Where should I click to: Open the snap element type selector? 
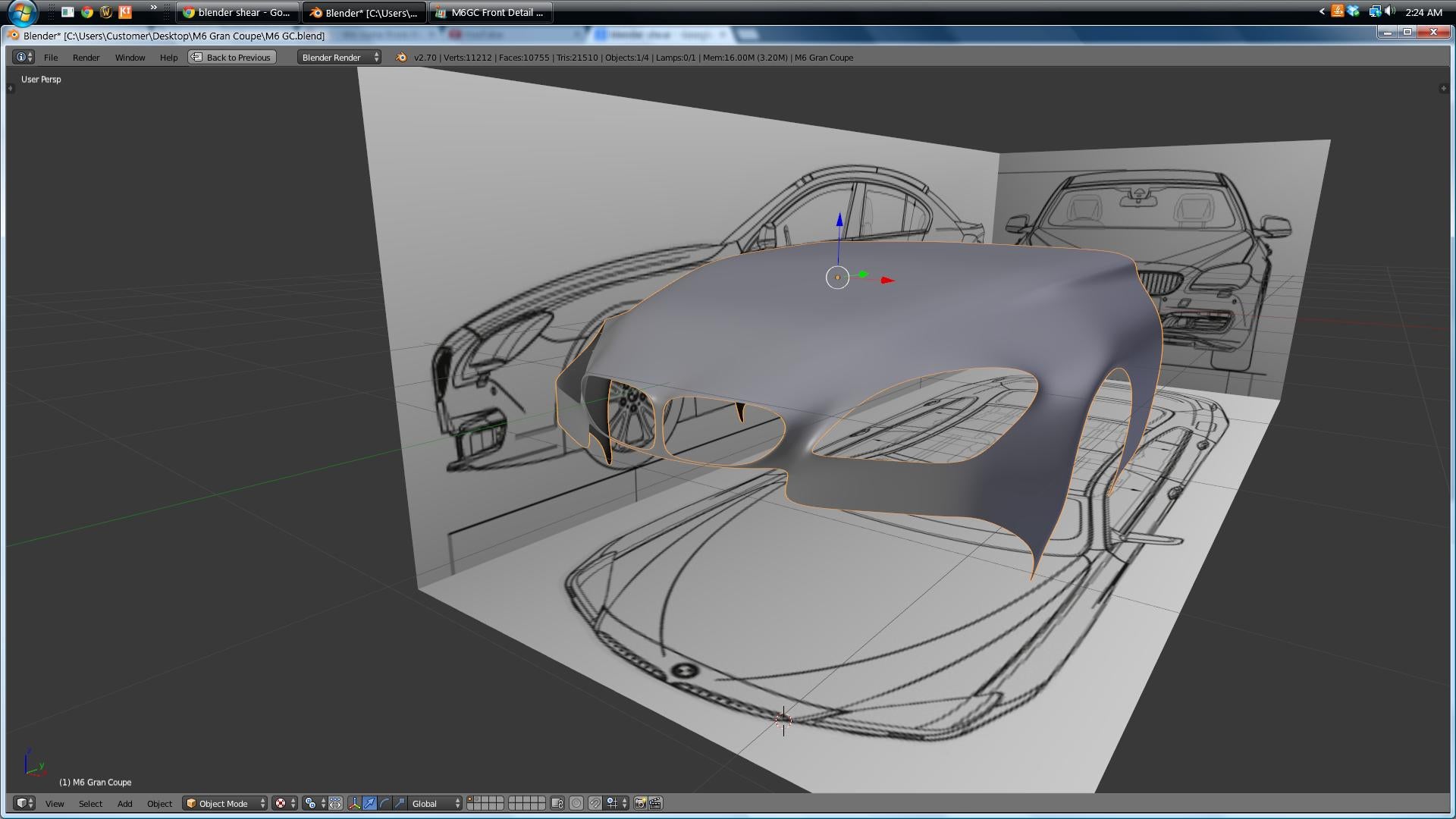point(617,803)
